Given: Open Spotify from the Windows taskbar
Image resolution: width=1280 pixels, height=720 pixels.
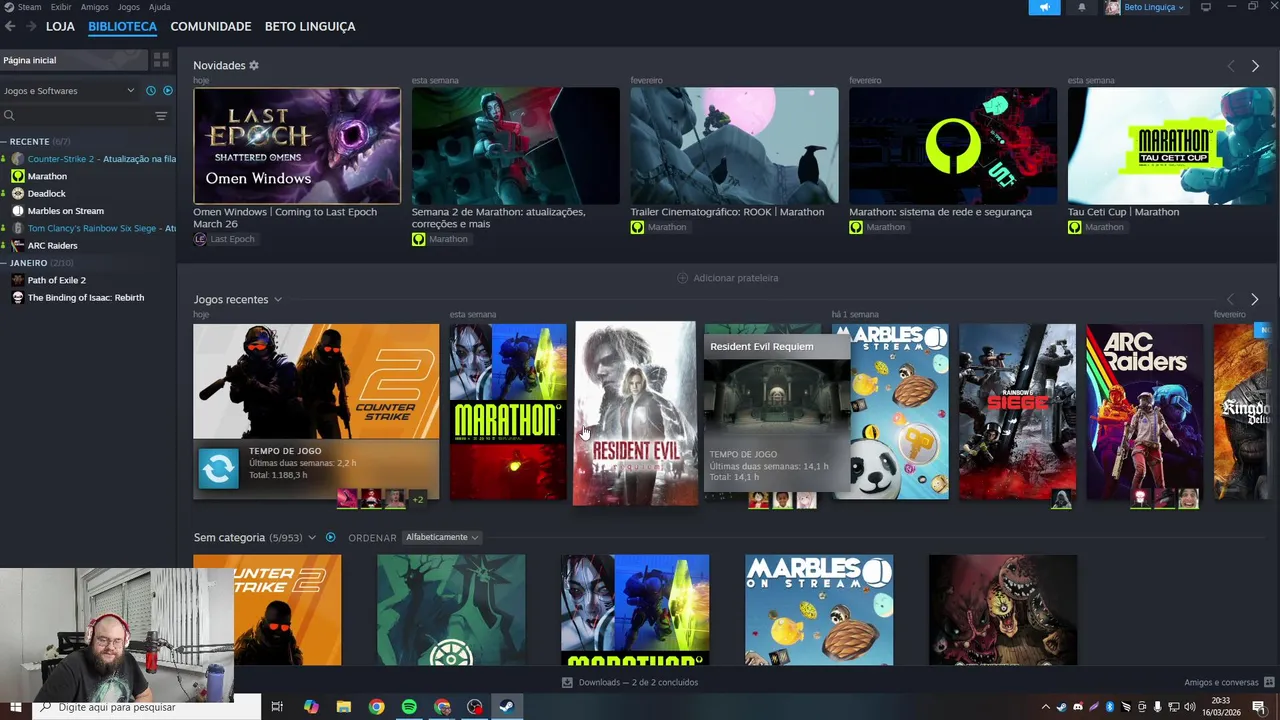Looking at the screenshot, I should tap(409, 707).
